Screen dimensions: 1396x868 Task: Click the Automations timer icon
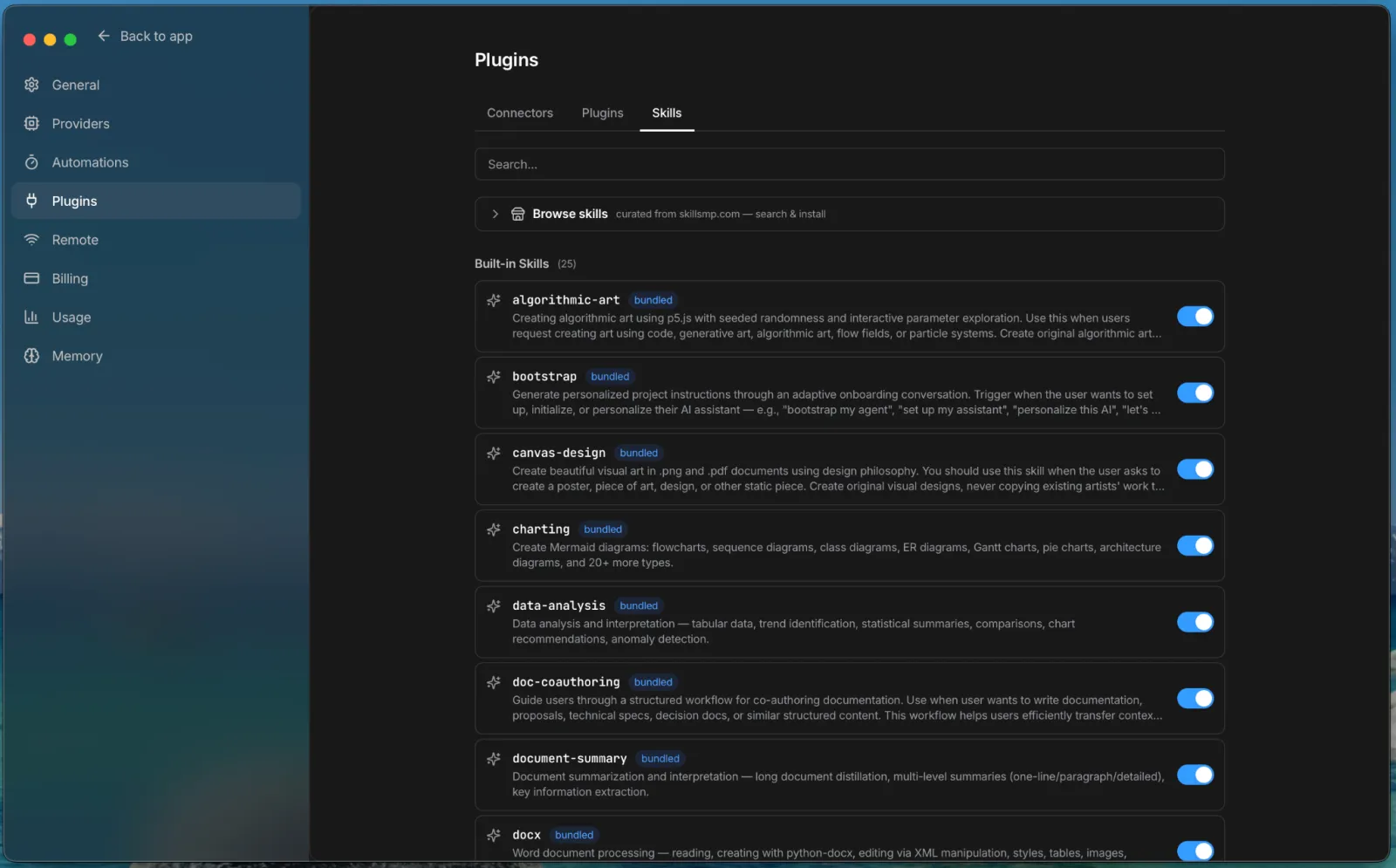pos(31,162)
